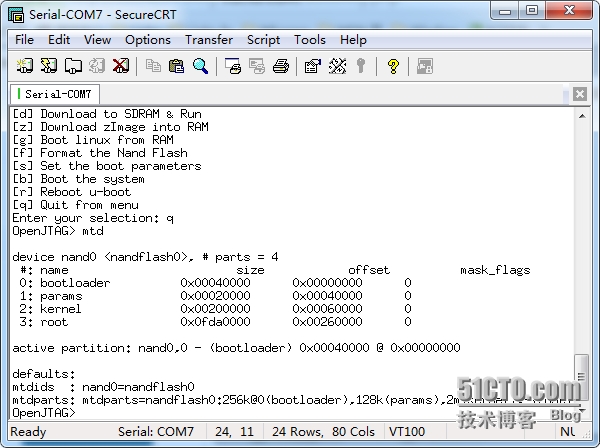Select the Serial-COM7 session tab

55,94
